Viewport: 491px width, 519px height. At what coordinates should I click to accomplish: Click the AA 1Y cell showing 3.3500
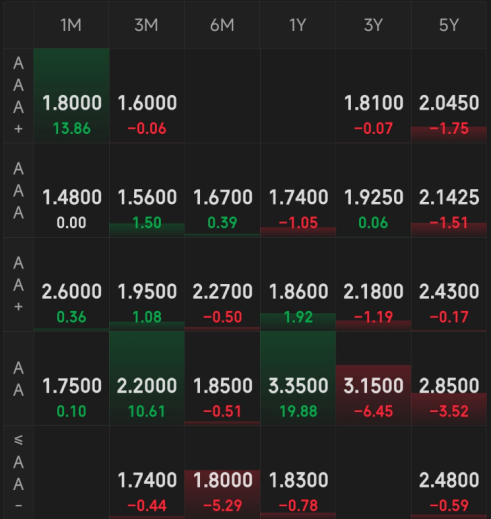coord(298,379)
